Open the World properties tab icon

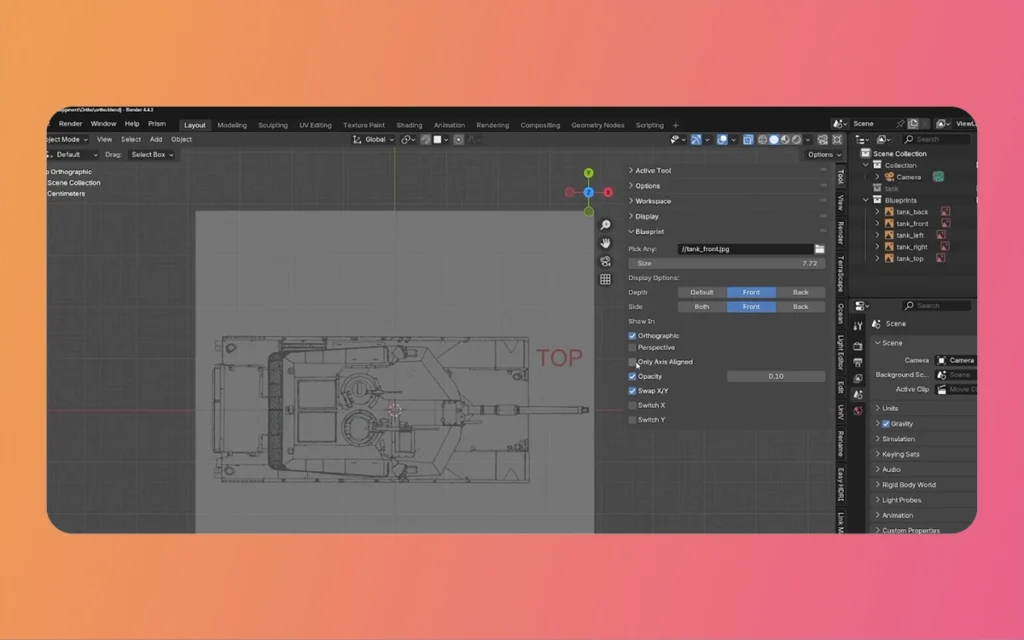click(858, 411)
